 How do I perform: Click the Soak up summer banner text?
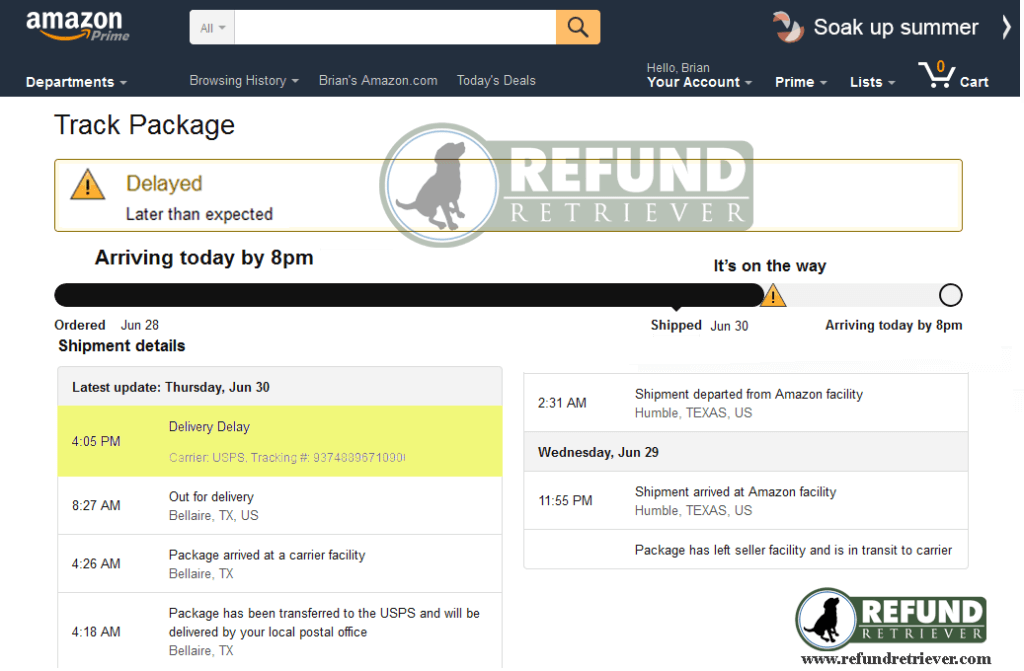pyautogui.click(x=895, y=27)
